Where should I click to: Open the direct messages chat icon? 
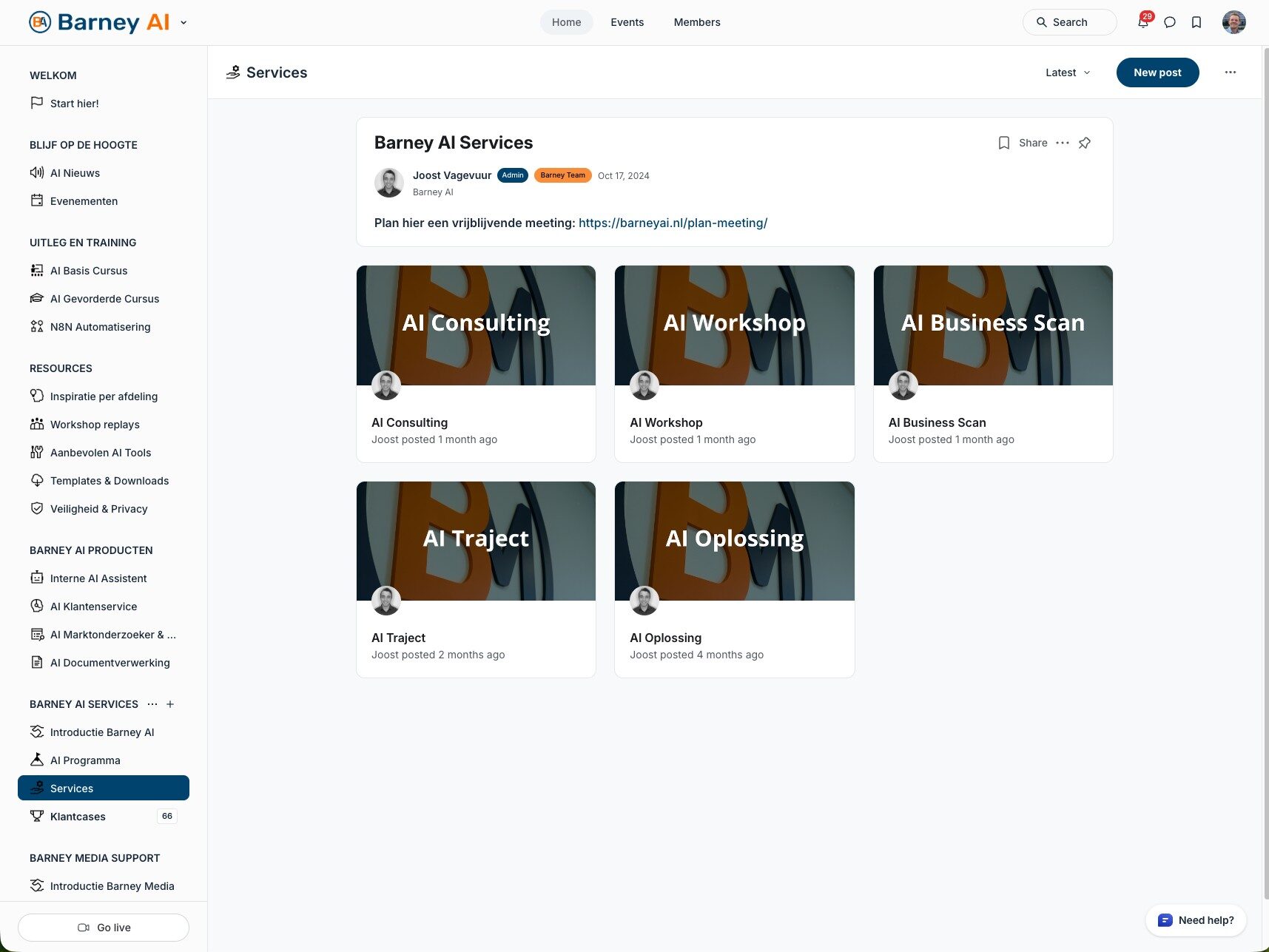pos(1170,22)
